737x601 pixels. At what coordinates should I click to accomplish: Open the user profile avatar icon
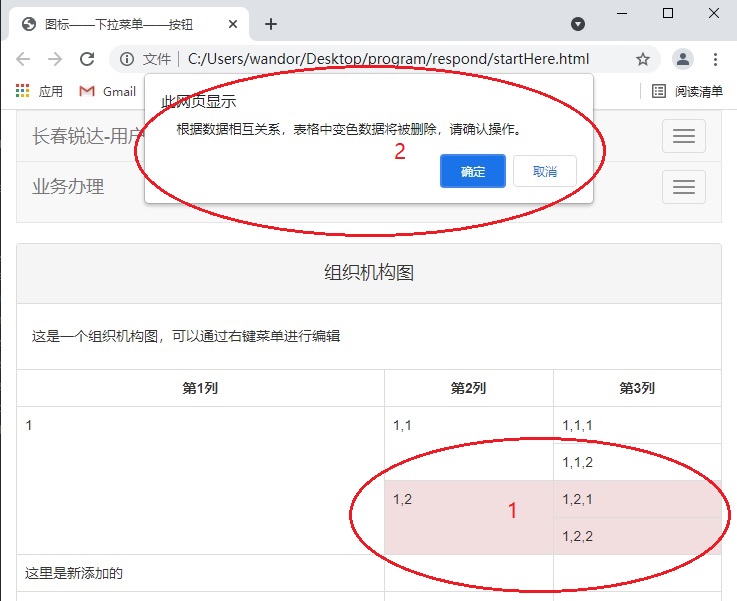pos(683,59)
